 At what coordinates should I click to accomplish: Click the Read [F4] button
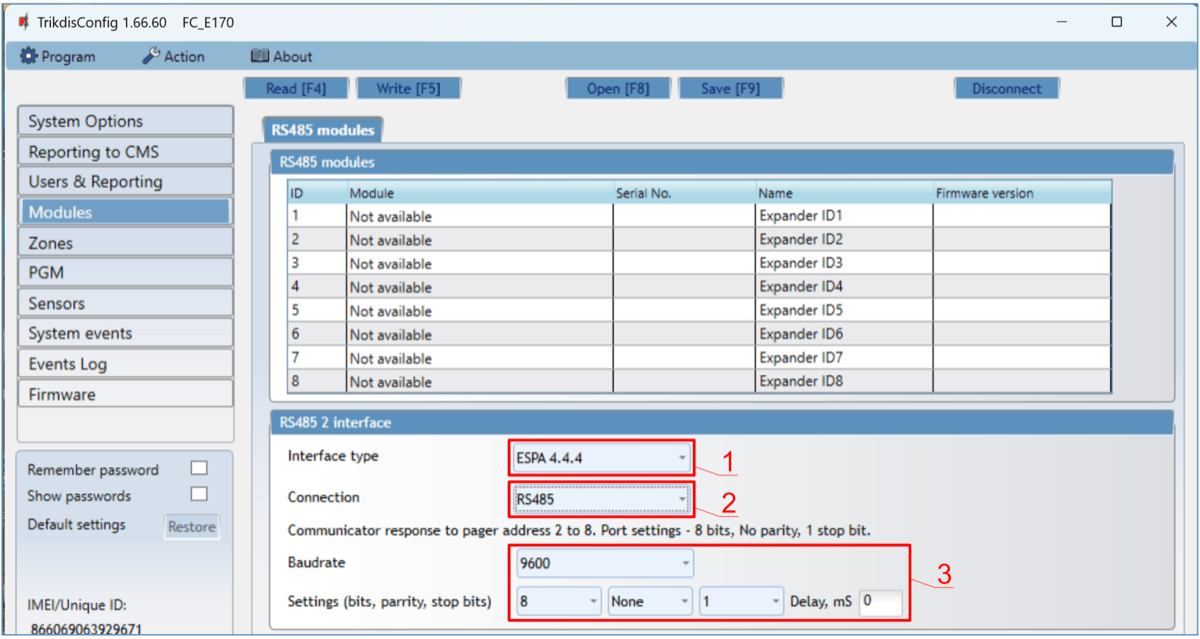coord(296,89)
